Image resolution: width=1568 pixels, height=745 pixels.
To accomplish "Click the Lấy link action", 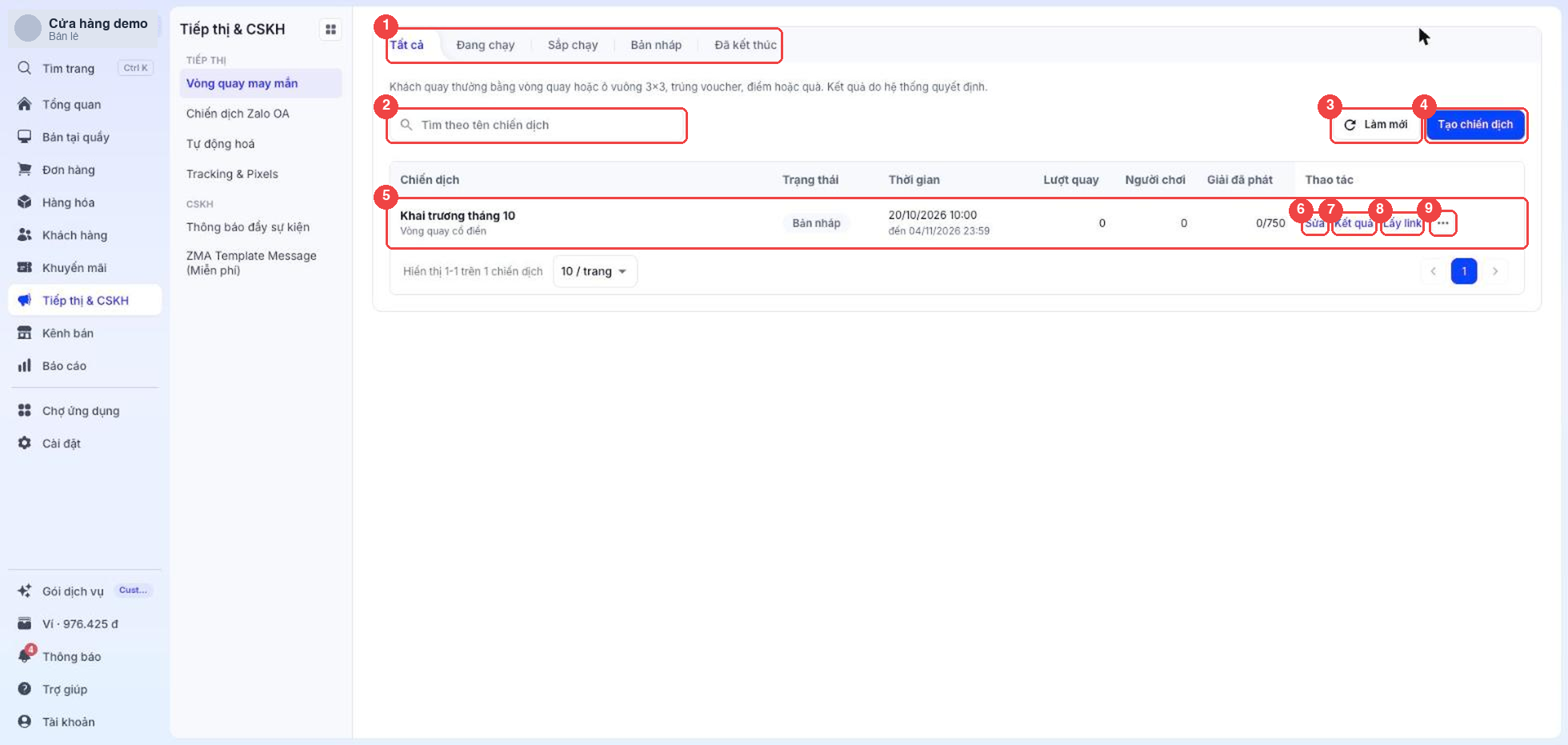I will 1402,223.
